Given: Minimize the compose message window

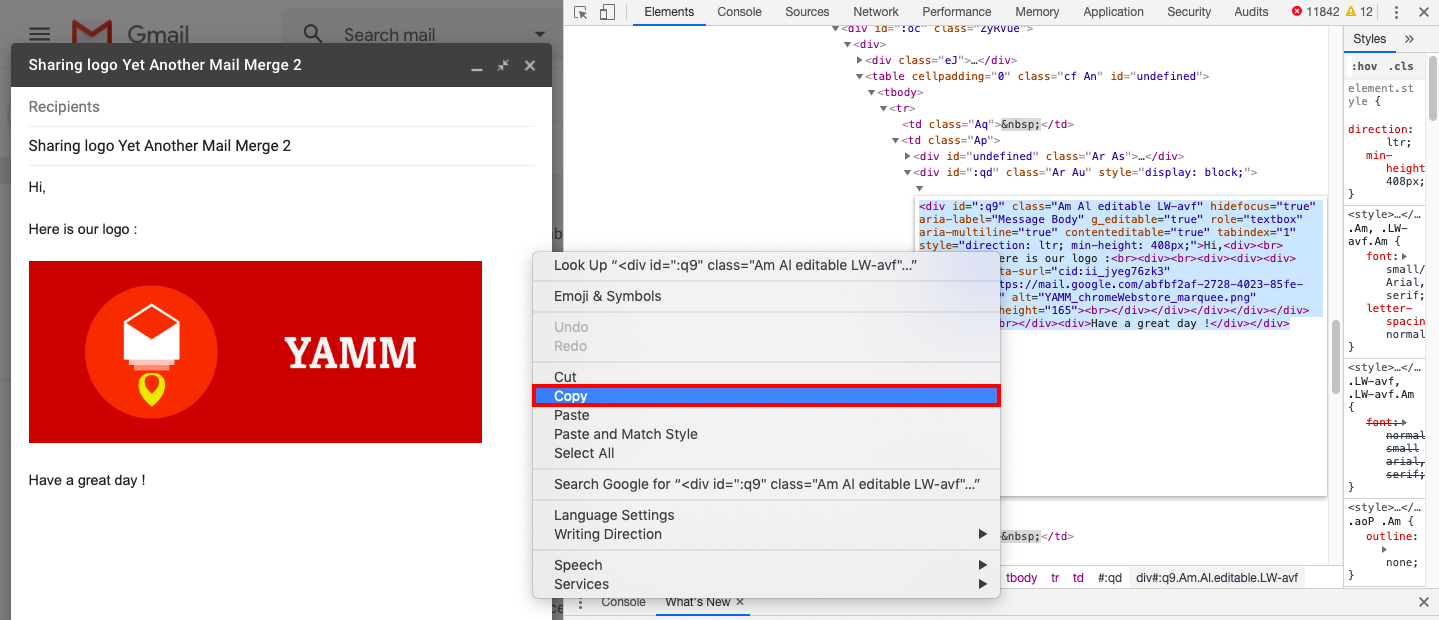Looking at the screenshot, I should coord(477,66).
